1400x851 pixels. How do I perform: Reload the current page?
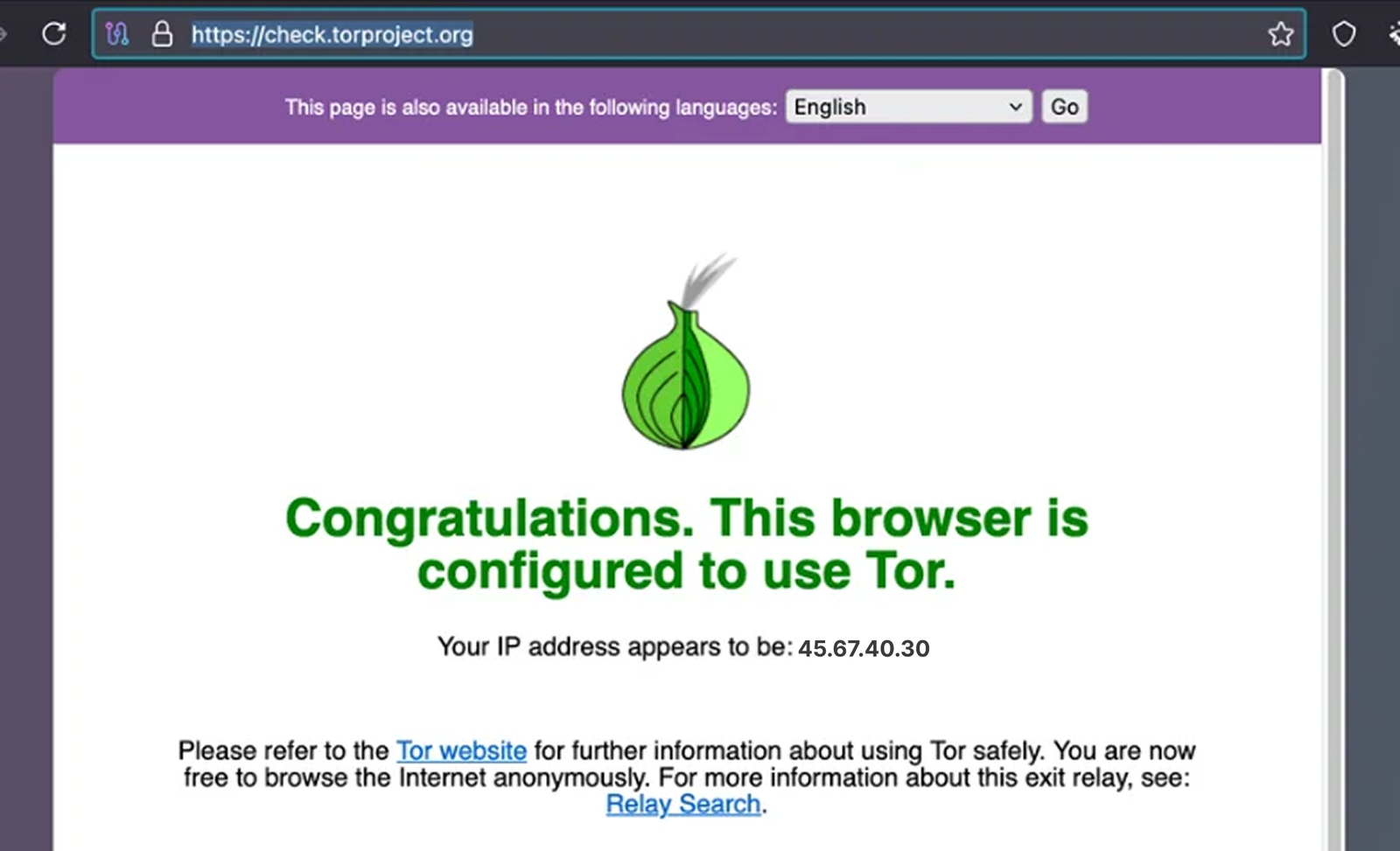click(54, 34)
